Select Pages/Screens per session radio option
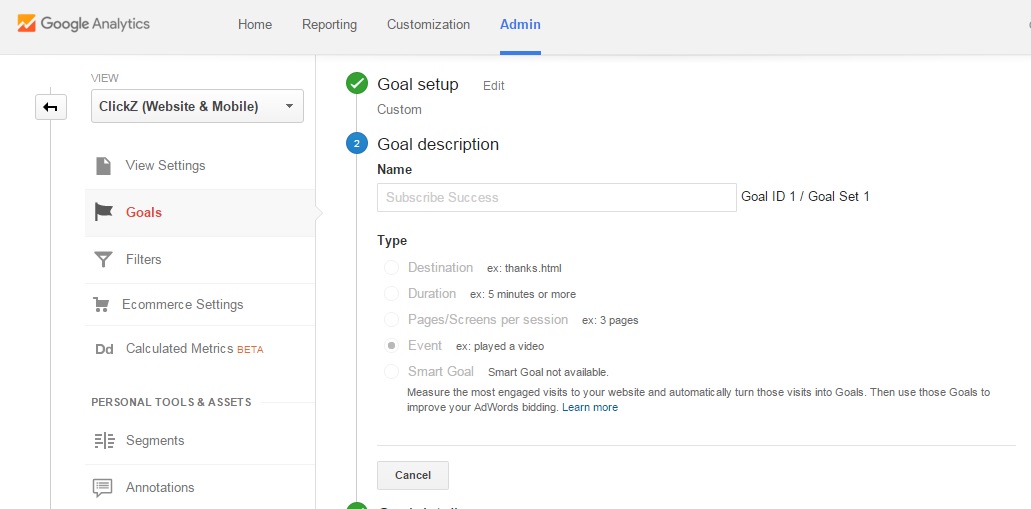 click(x=391, y=320)
